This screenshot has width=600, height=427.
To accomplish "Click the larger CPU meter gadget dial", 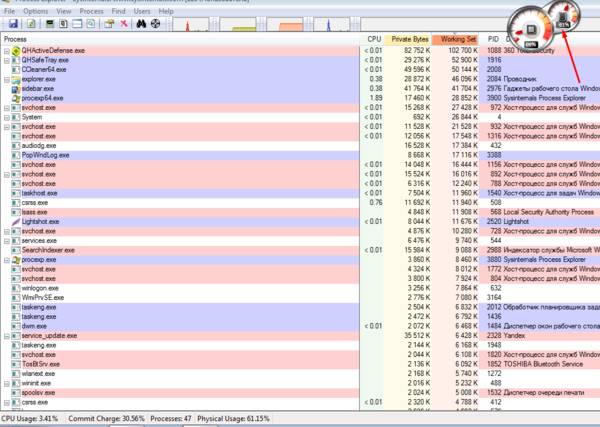I will click(x=530, y=29).
